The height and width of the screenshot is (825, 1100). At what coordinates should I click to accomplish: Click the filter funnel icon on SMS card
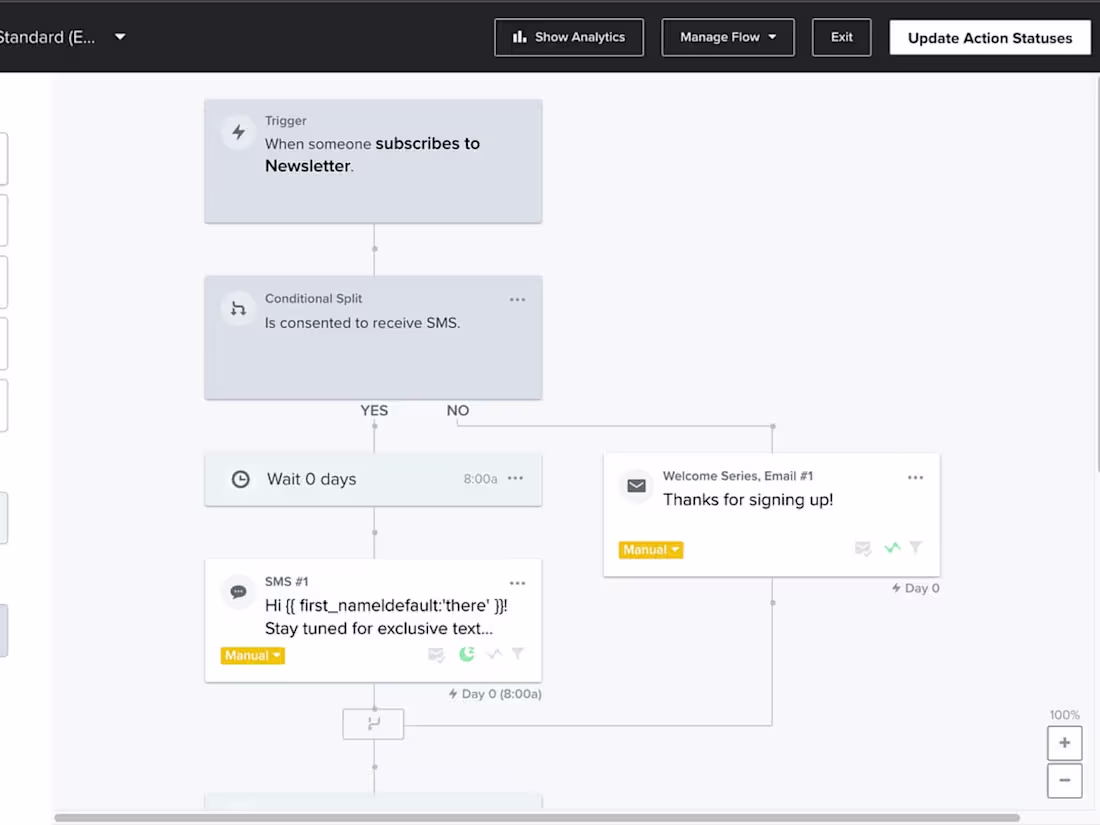tap(517, 655)
